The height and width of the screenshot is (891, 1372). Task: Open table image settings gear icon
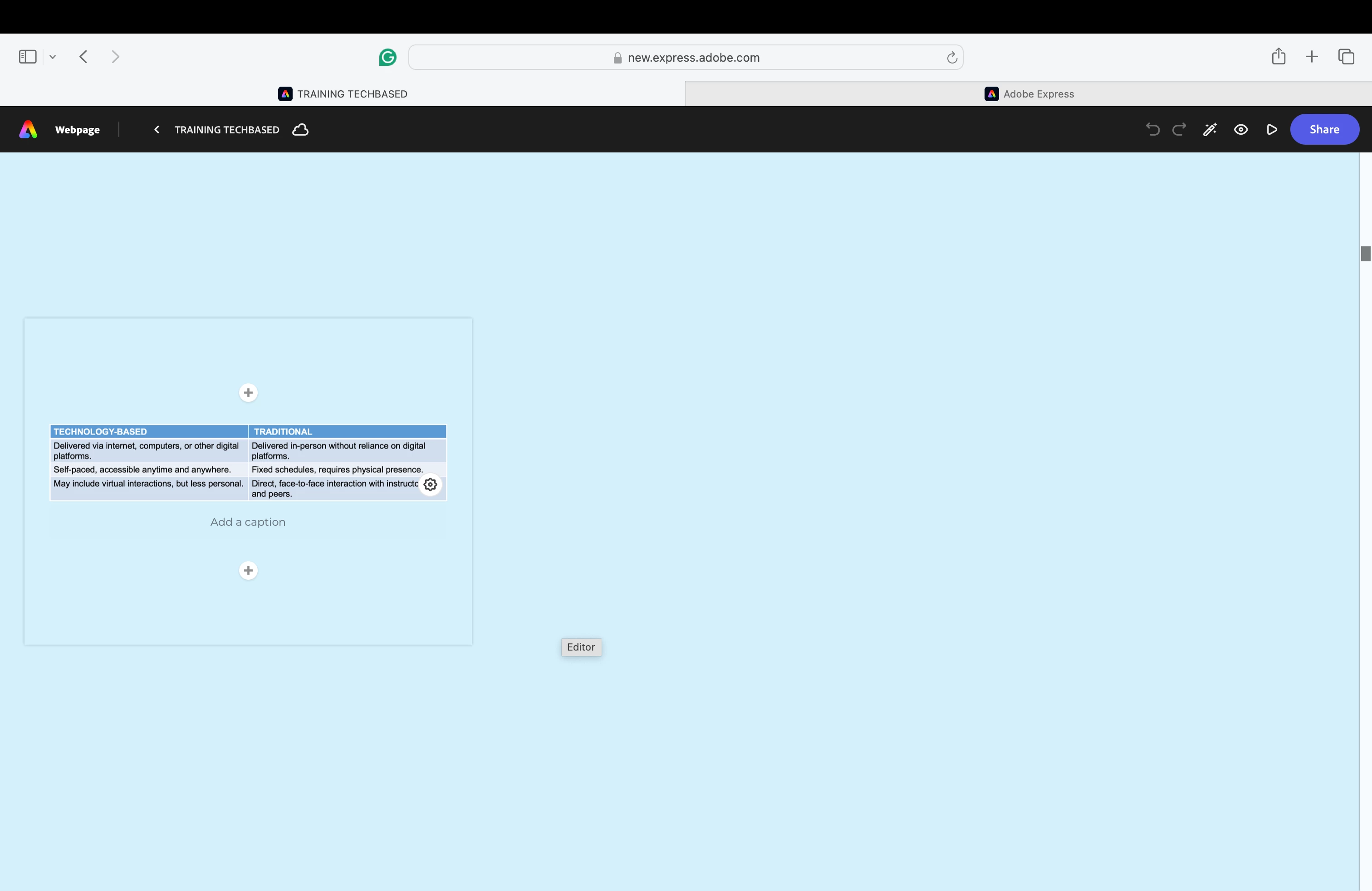click(430, 485)
